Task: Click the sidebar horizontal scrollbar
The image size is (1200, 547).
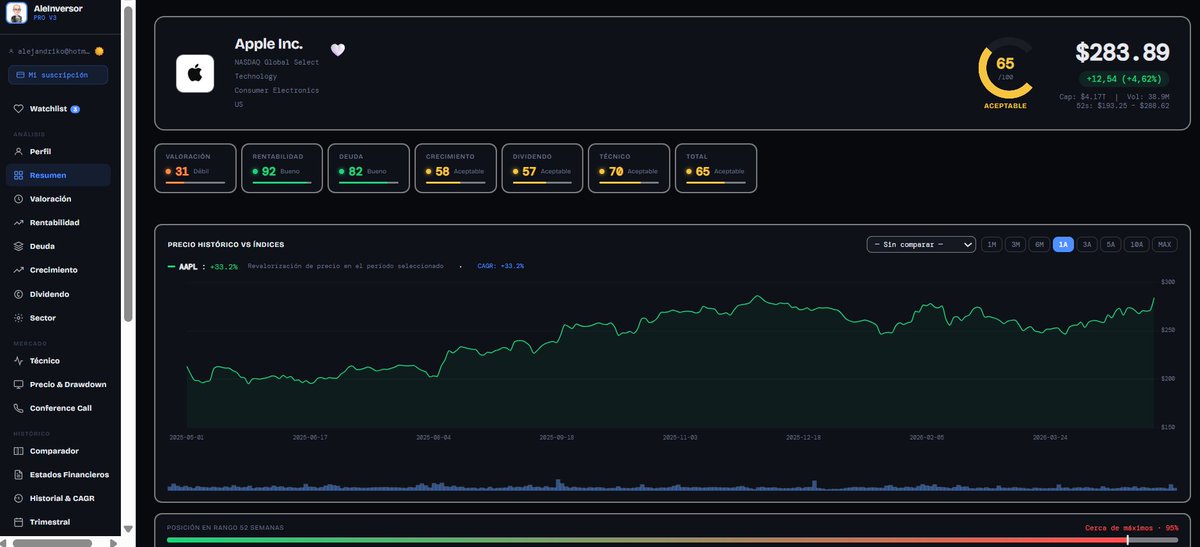Action: (x=51, y=543)
